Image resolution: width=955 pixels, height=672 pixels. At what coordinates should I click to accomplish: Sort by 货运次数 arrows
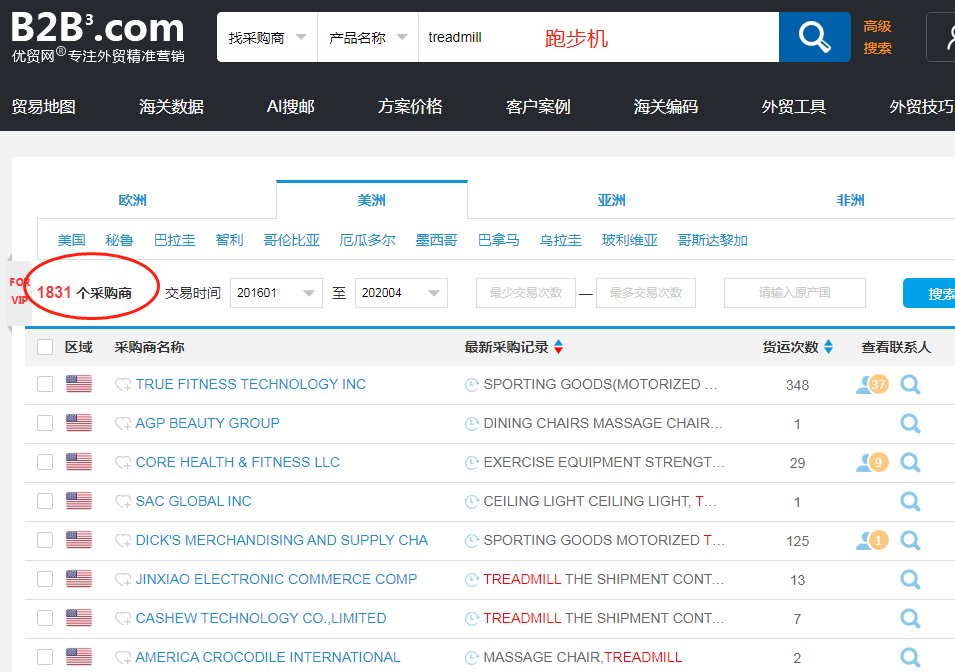click(x=828, y=347)
